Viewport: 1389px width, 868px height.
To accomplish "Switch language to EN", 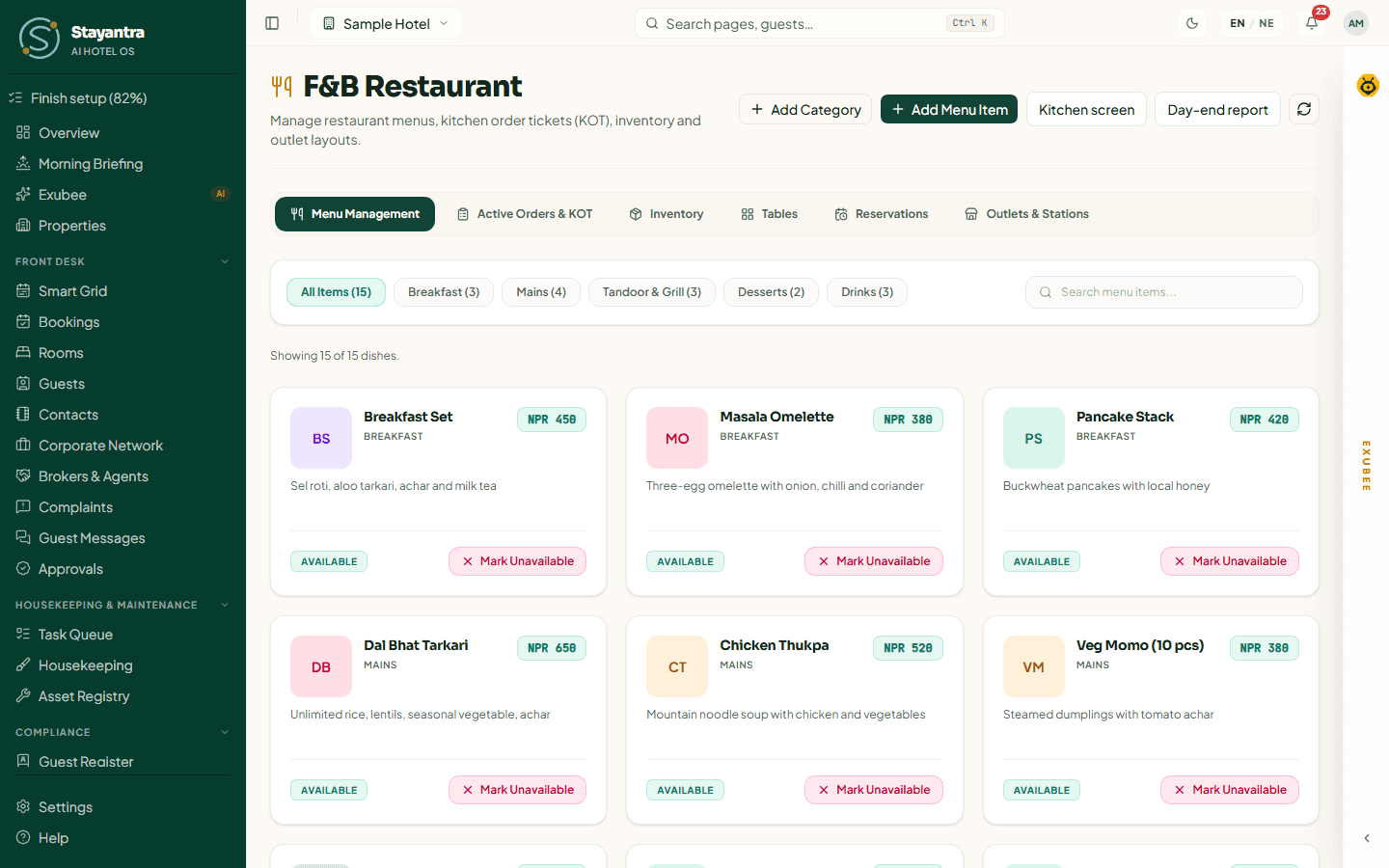I will (1238, 23).
